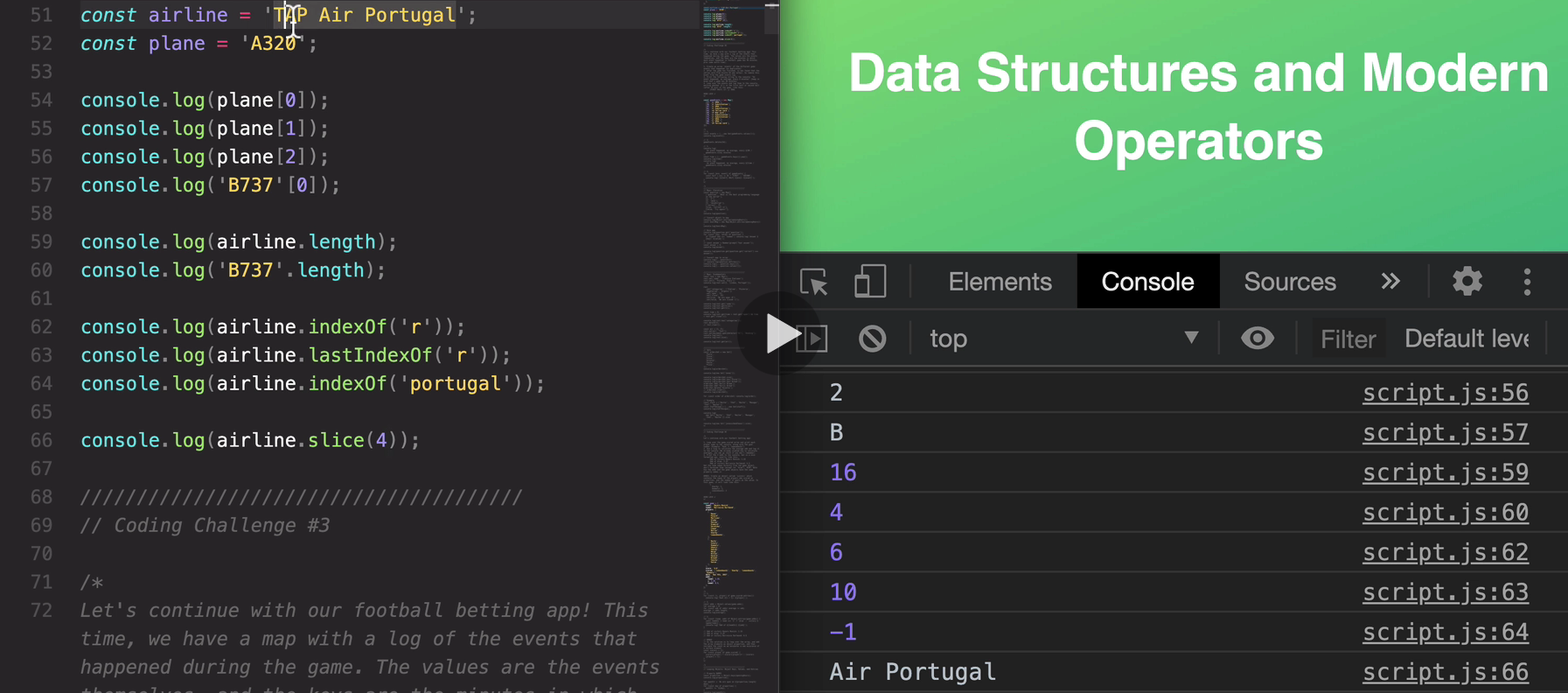The width and height of the screenshot is (1568, 693).
Task: Open the script.js:66 source link
Action: (1445, 672)
